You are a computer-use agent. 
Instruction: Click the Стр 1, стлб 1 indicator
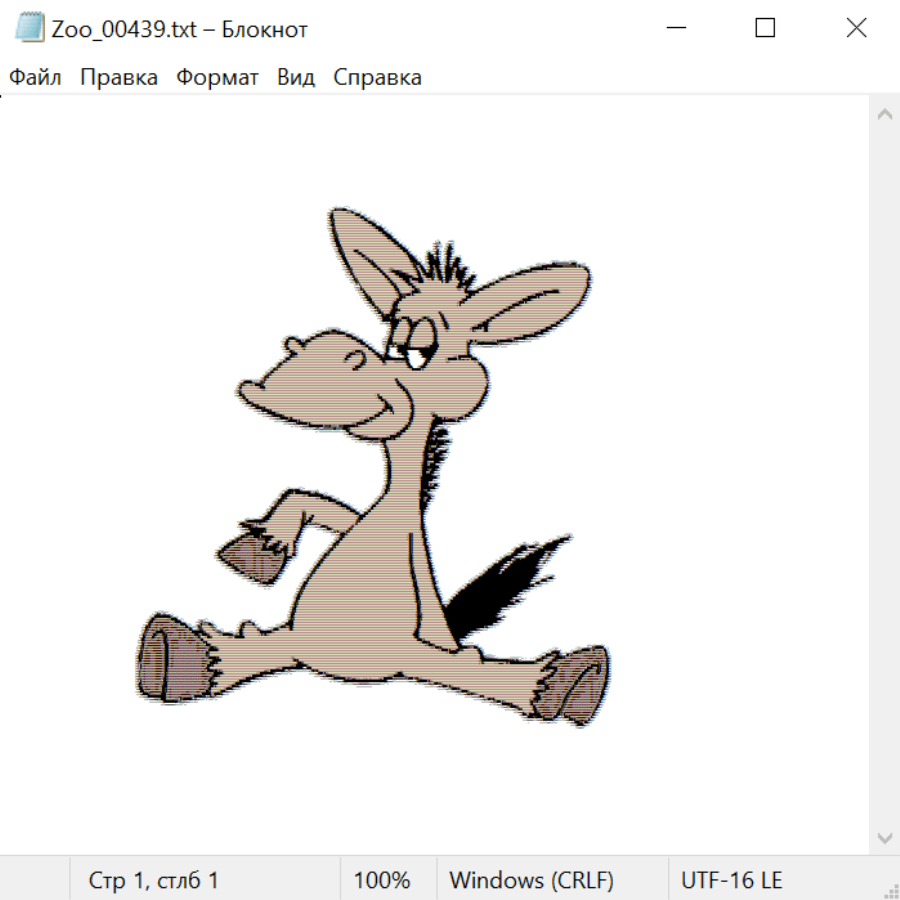[154, 880]
